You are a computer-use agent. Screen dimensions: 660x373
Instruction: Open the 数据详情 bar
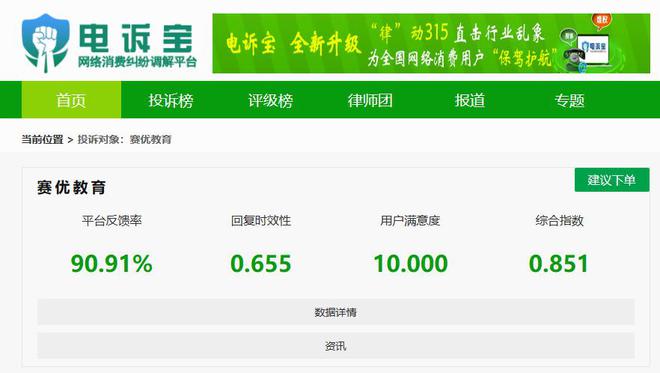point(335,312)
